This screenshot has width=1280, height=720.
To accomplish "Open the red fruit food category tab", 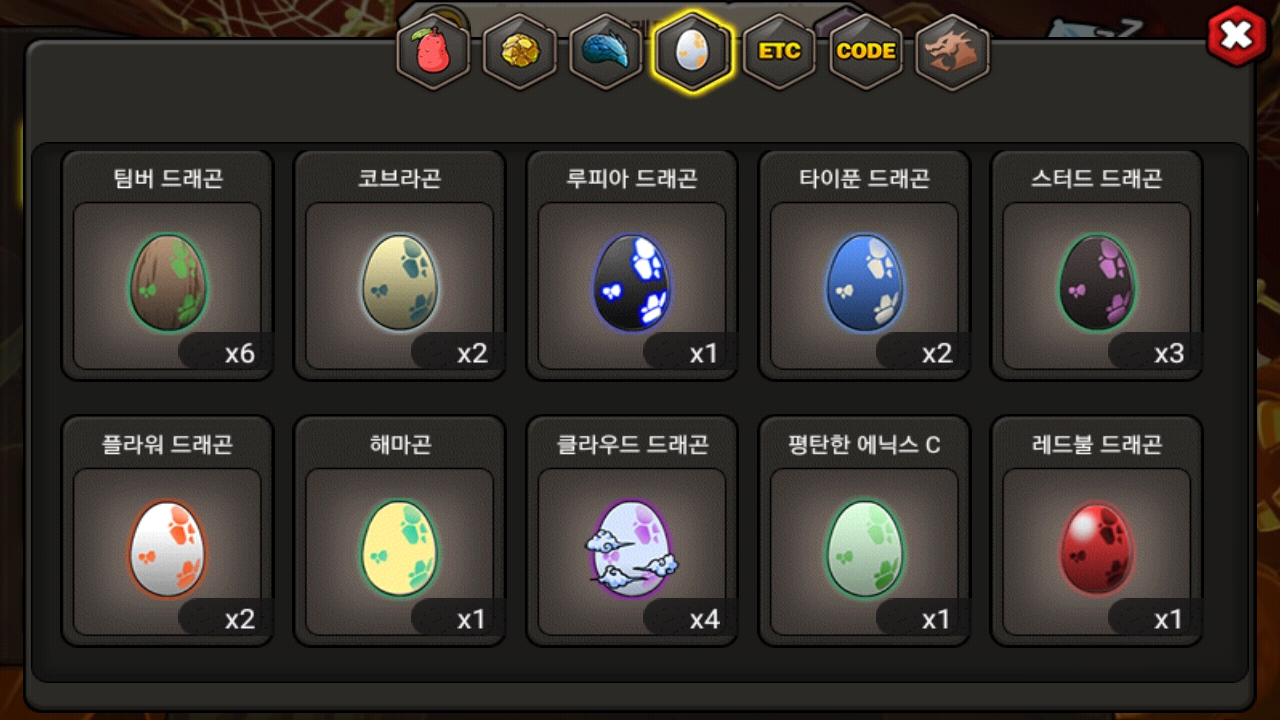I will coord(432,52).
